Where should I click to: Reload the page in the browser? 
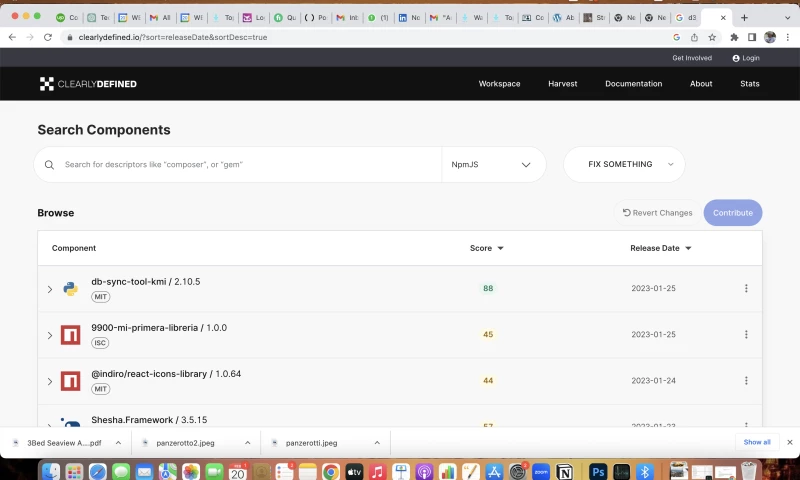pyautogui.click(x=48, y=37)
